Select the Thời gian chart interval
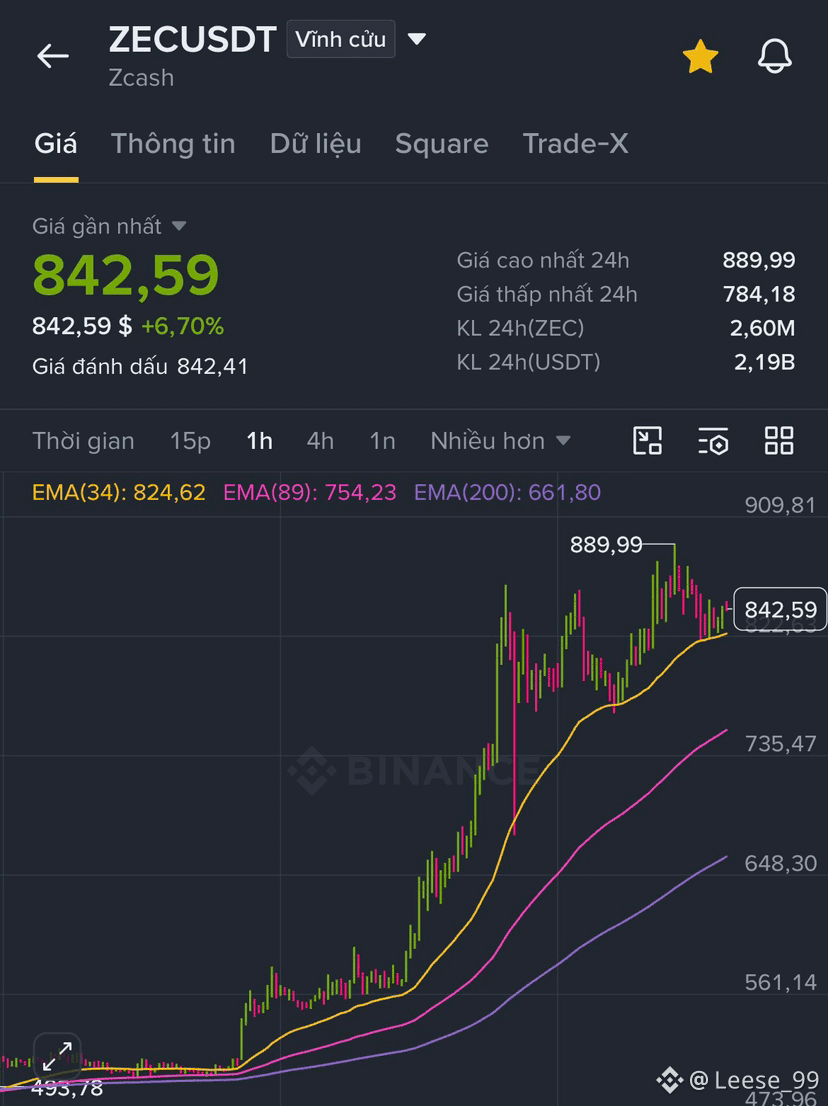Screen dimensions: 828x1106 coord(83,441)
